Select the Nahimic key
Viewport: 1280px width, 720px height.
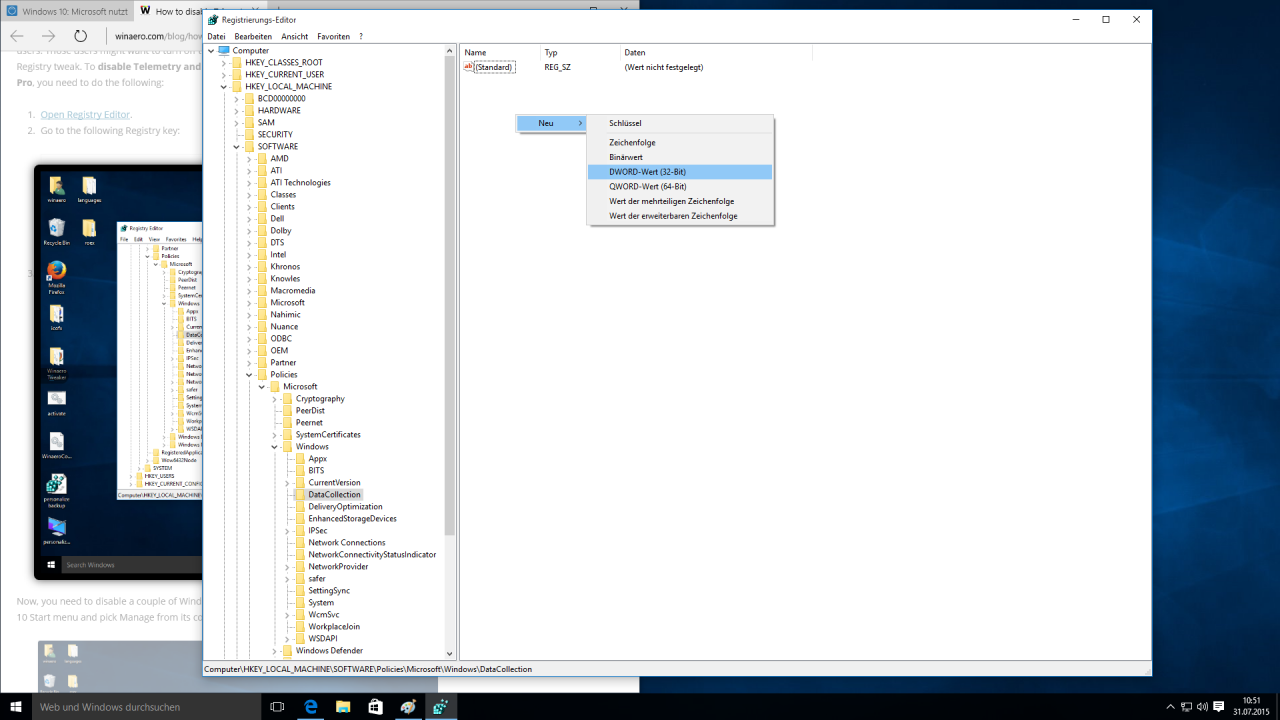coord(285,314)
